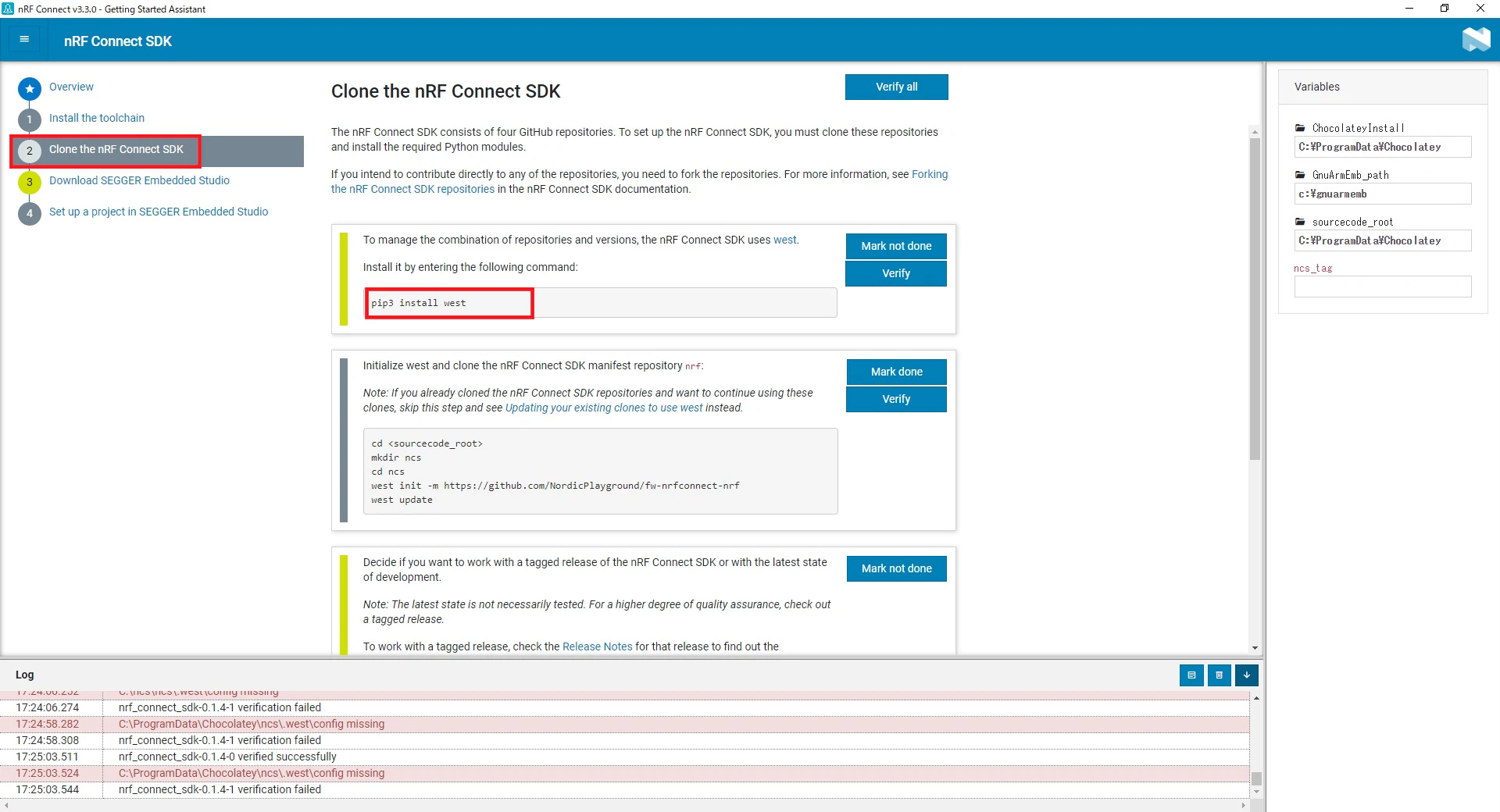
Task: Click the main content vertical scrollbar
Action: (x=1255, y=299)
